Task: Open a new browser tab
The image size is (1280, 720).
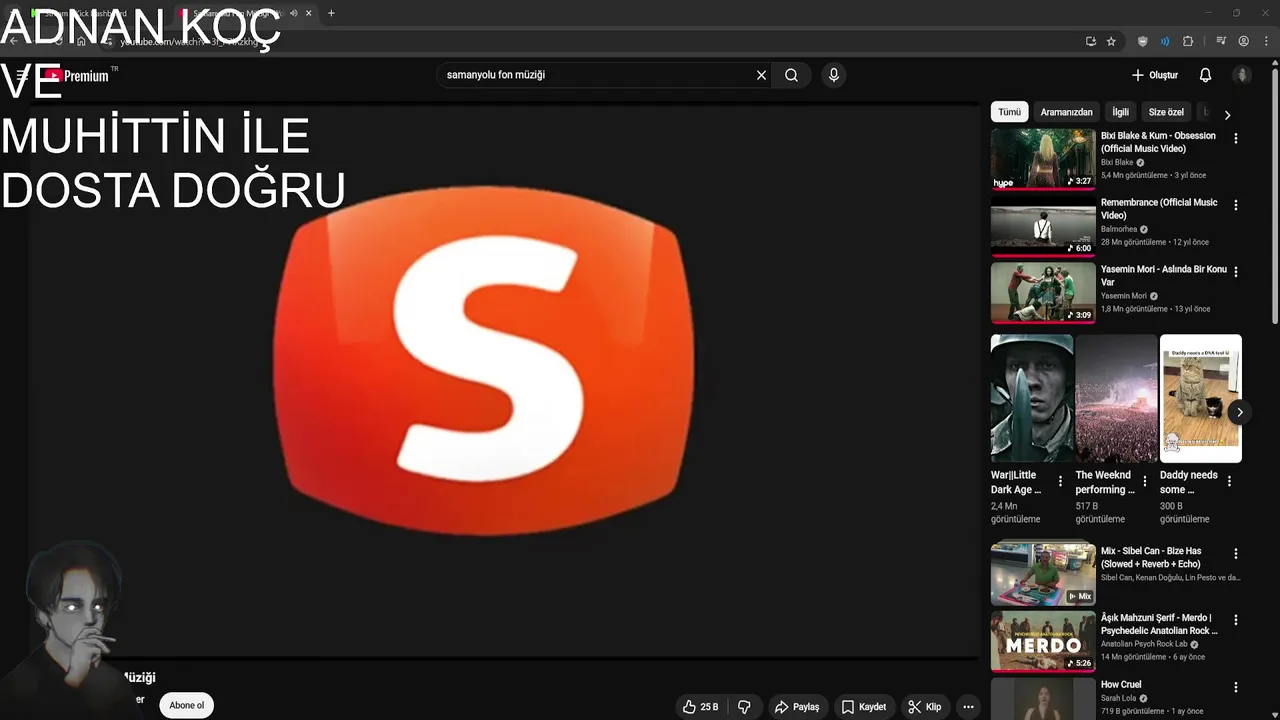Action: pyautogui.click(x=331, y=13)
